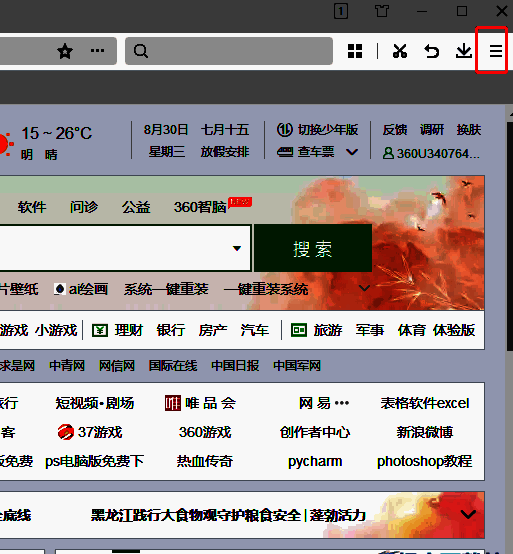Click the 37游戏 logo icon
Screen dimensions: 513x554
(x=66, y=432)
